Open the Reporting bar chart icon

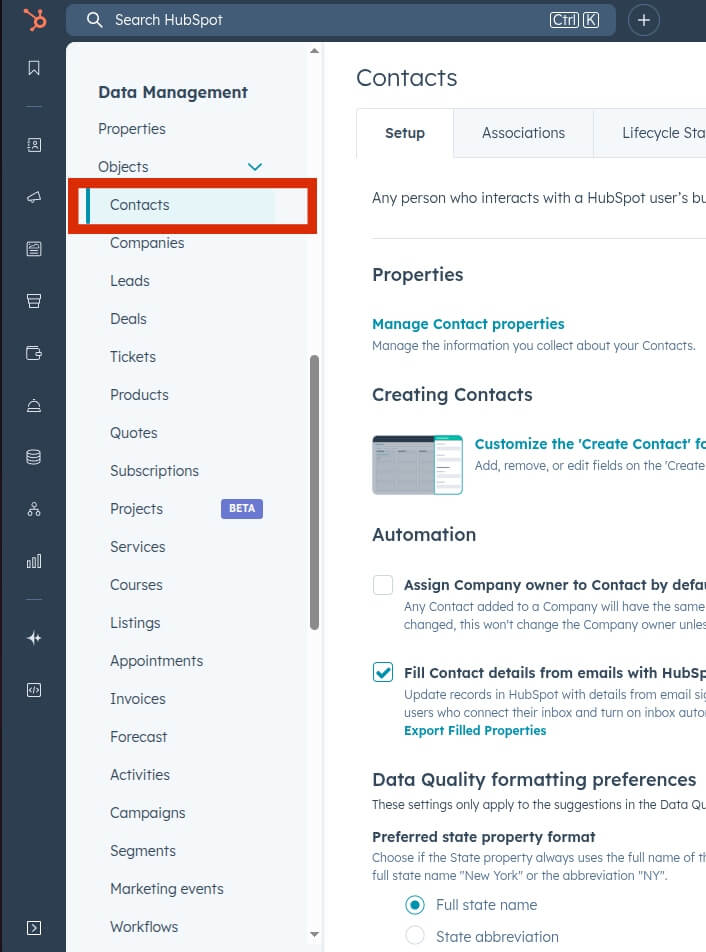(34, 561)
